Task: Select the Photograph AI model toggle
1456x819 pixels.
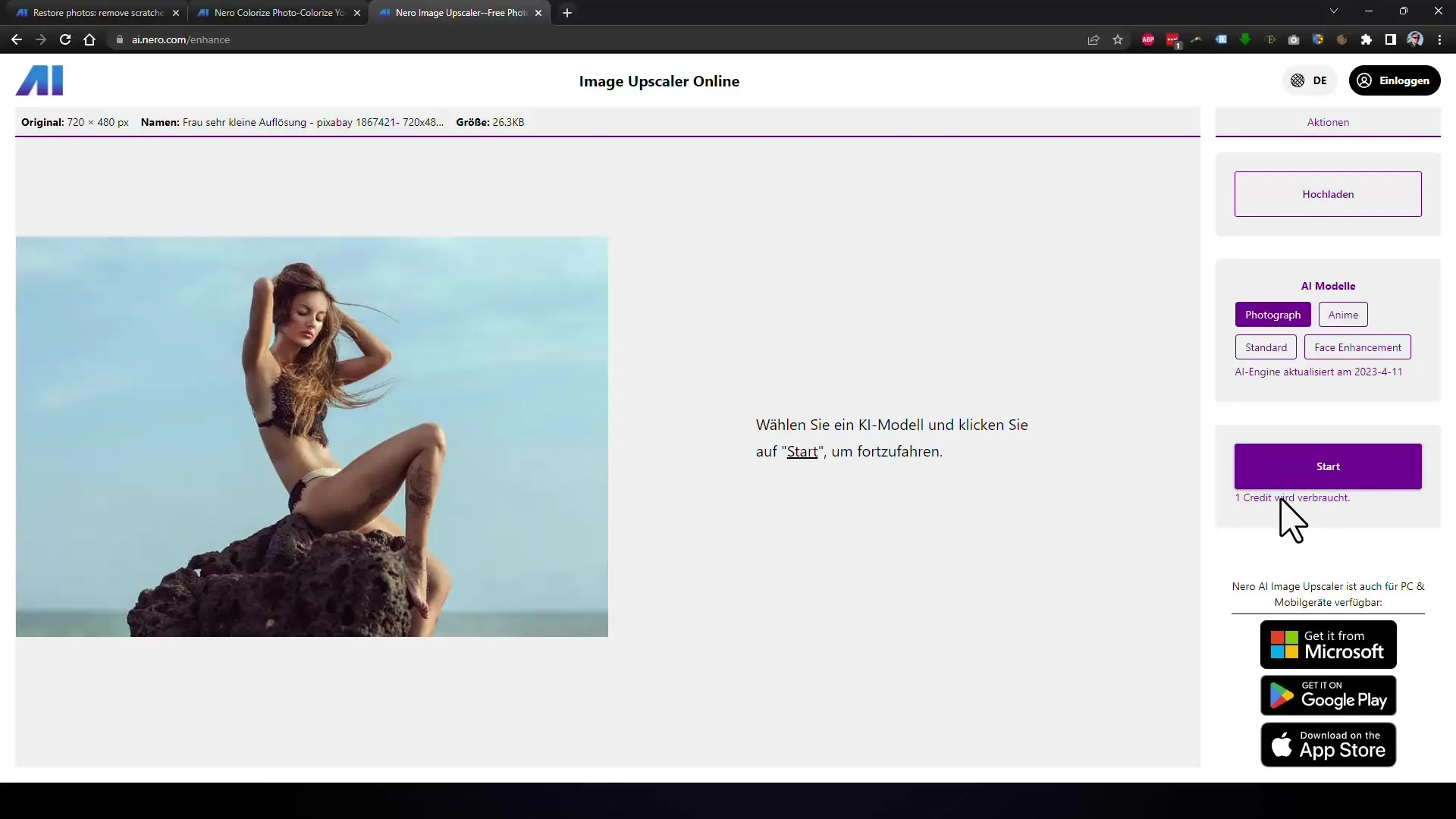Action: coord(1273,314)
